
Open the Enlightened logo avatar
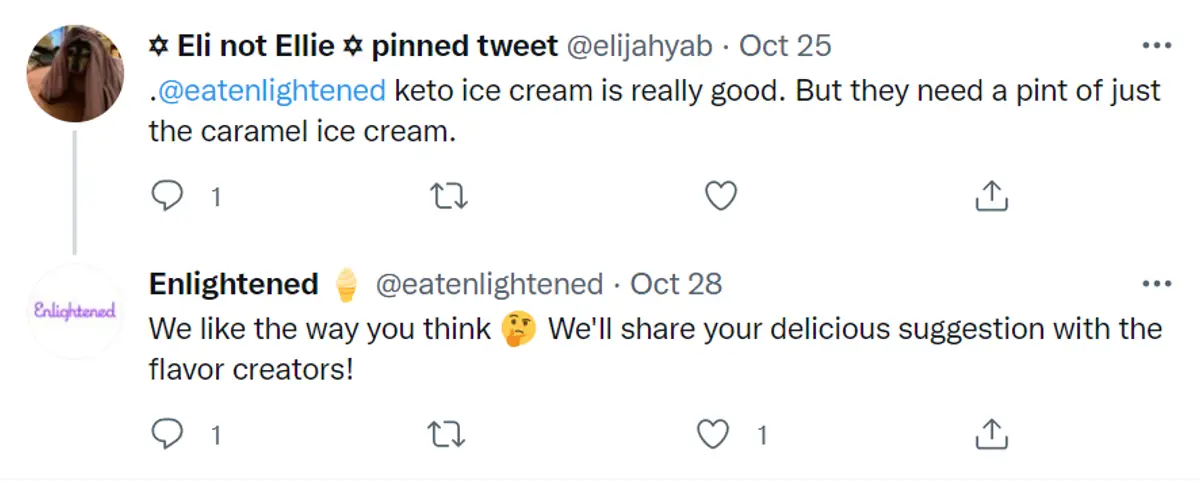pyautogui.click(x=74, y=310)
